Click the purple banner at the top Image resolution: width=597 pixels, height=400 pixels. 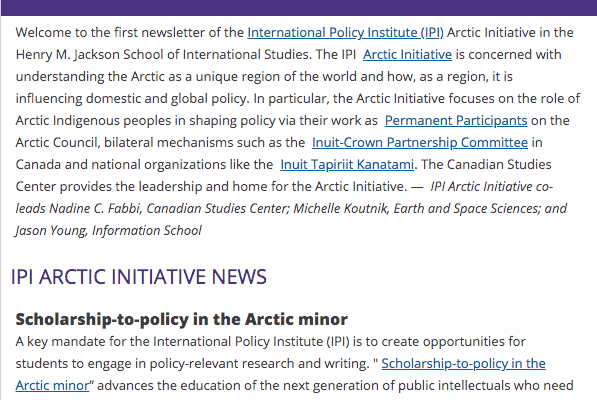coord(299,8)
